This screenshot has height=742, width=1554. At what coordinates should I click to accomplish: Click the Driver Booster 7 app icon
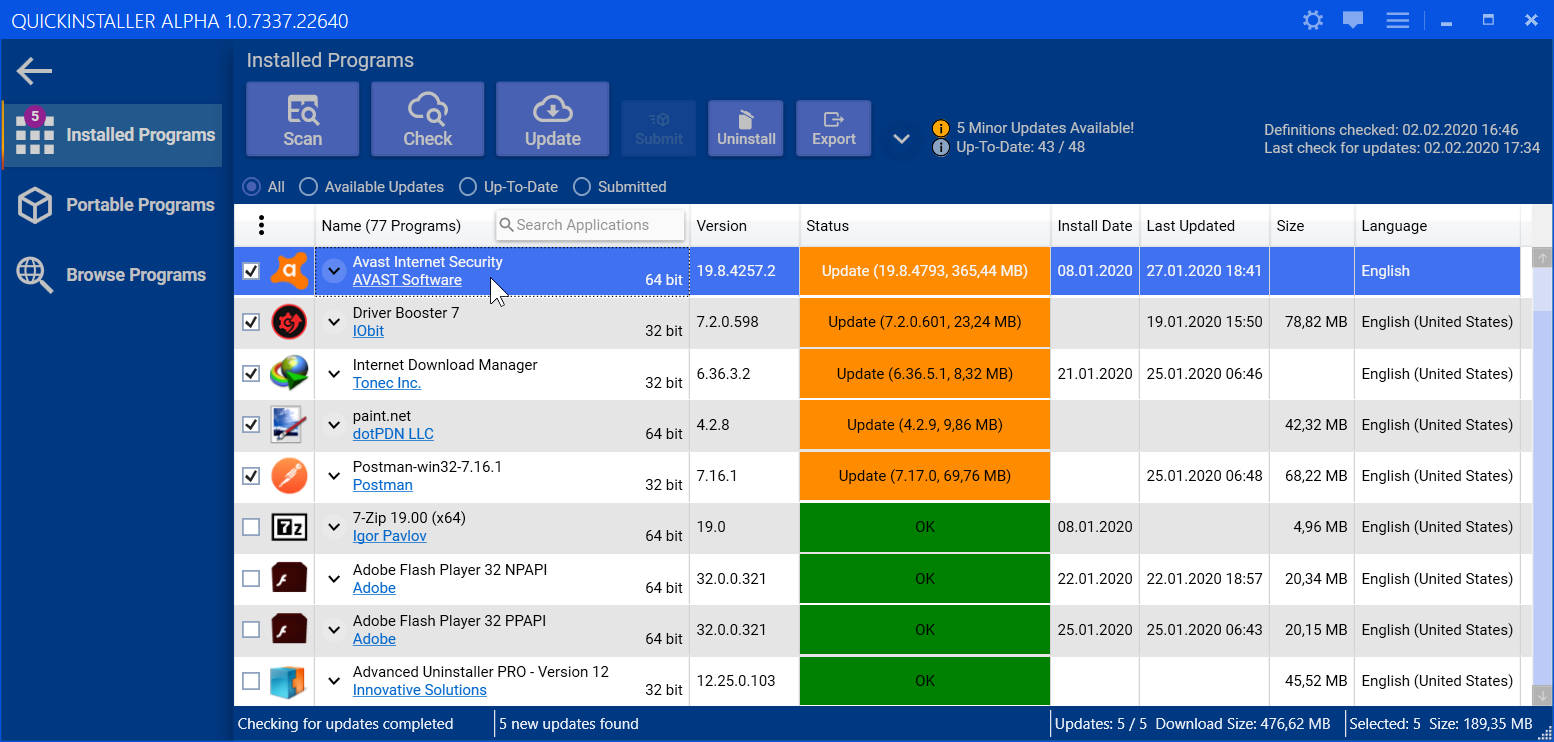289,322
